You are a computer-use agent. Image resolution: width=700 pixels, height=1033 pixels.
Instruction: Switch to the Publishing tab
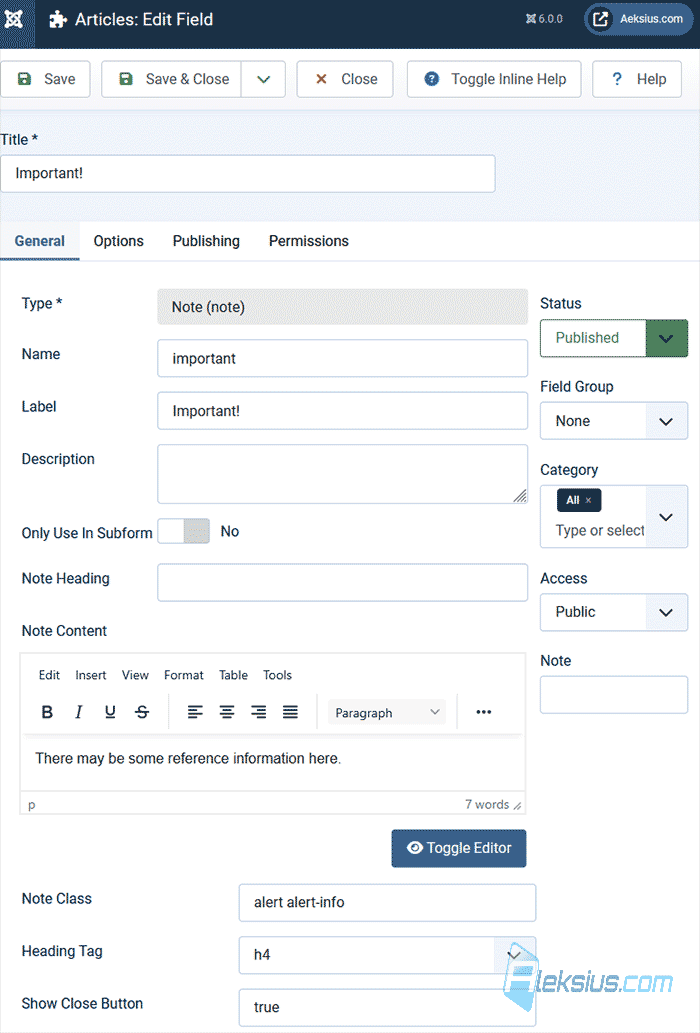206,241
